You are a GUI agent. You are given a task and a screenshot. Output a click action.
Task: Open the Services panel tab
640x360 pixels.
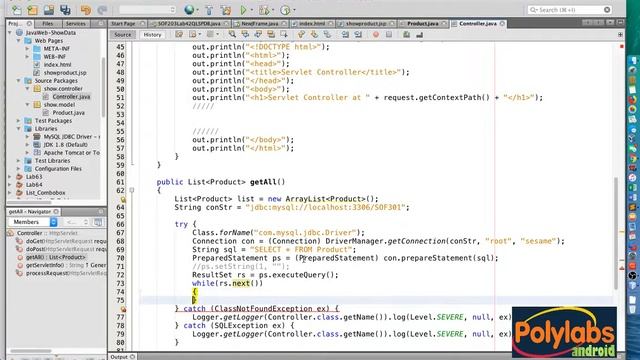pos(76,24)
